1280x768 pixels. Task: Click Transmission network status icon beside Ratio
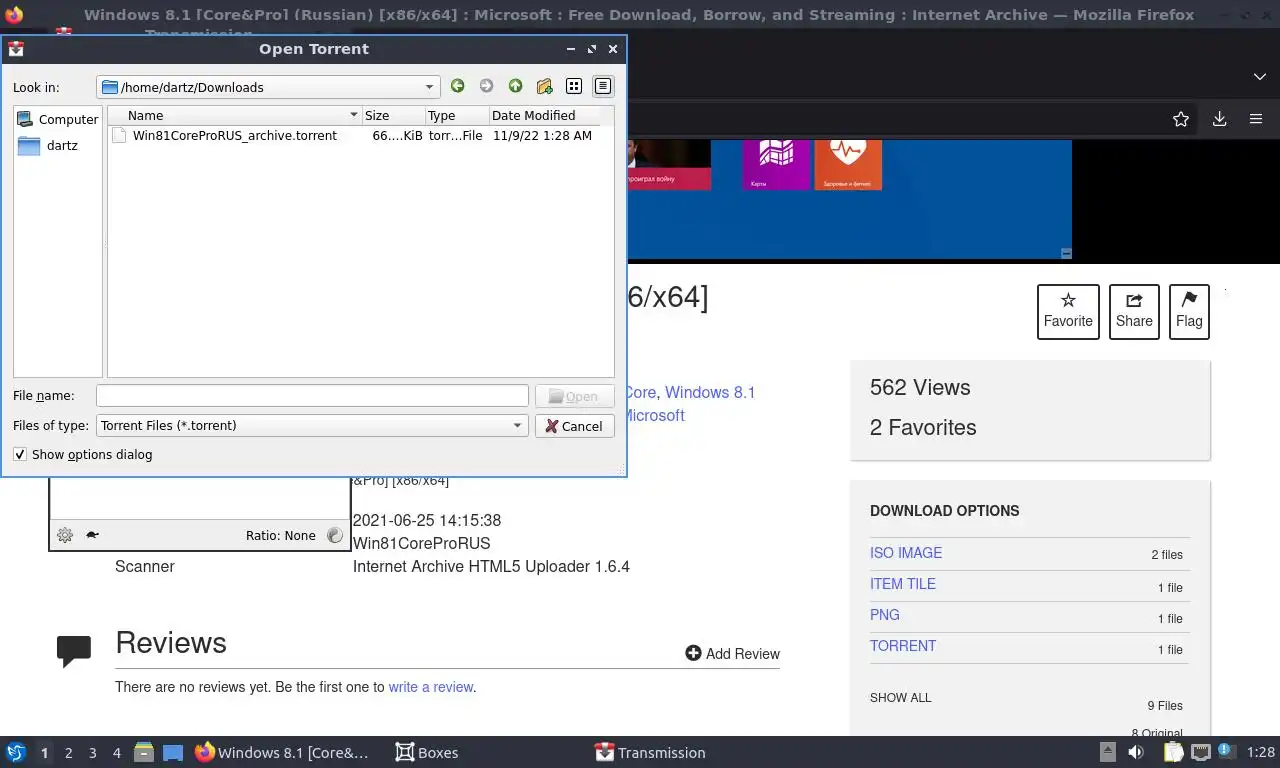pos(335,535)
